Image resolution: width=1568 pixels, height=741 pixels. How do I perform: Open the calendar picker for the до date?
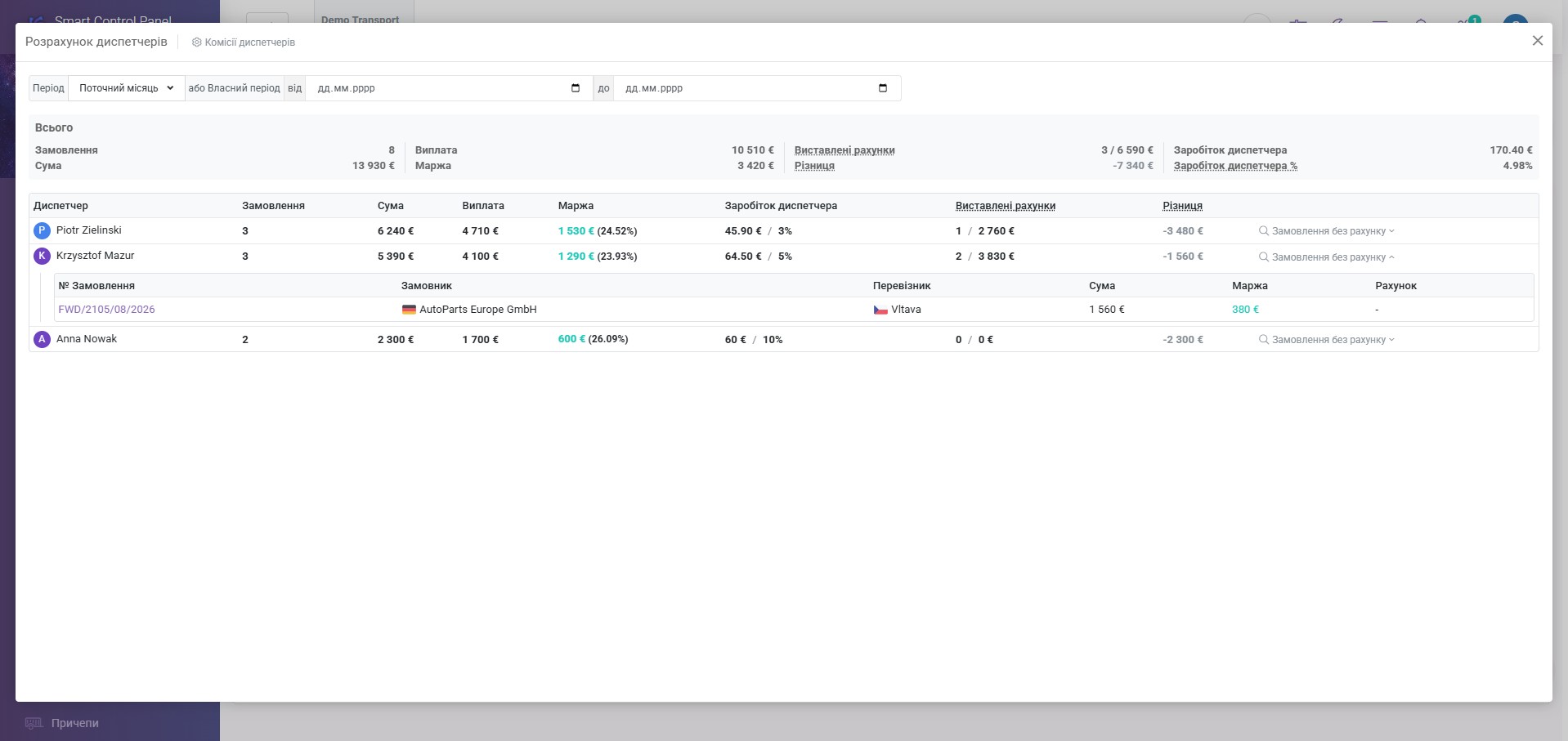point(883,88)
